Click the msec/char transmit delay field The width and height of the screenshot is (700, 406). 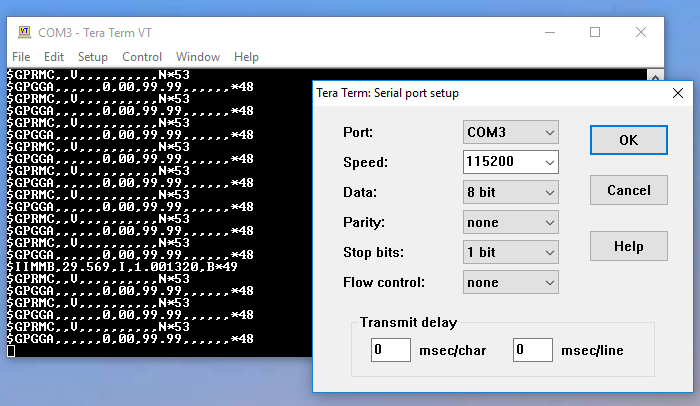pyautogui.click(x=391, y=350)
